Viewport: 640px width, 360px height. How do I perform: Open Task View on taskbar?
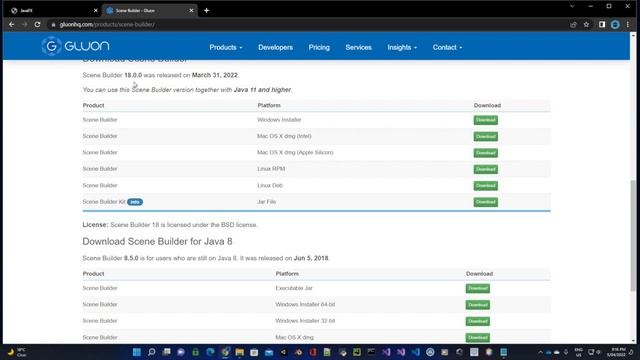(166, 352)
